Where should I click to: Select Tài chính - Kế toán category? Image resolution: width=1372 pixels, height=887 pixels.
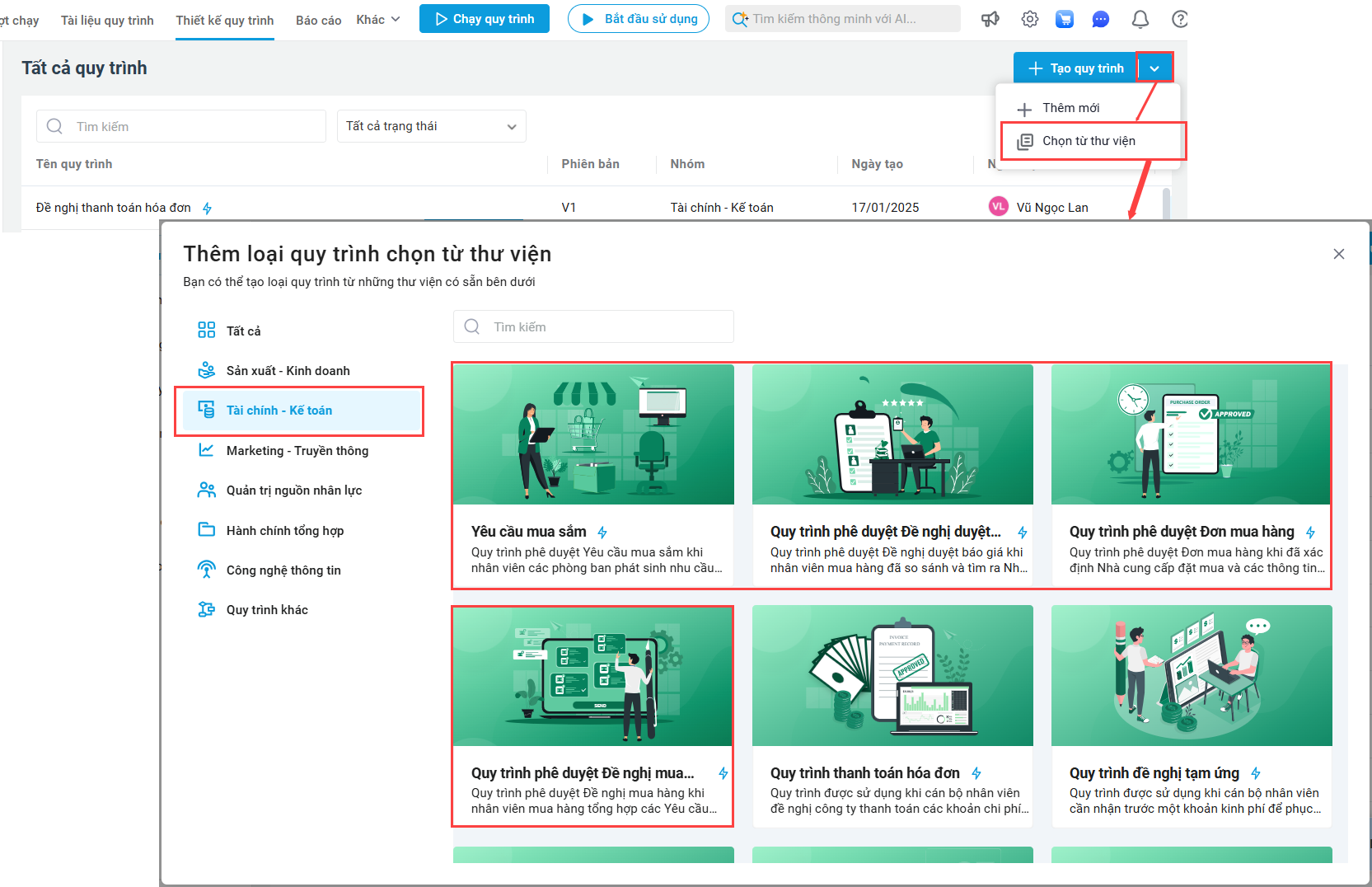(279, 411)
